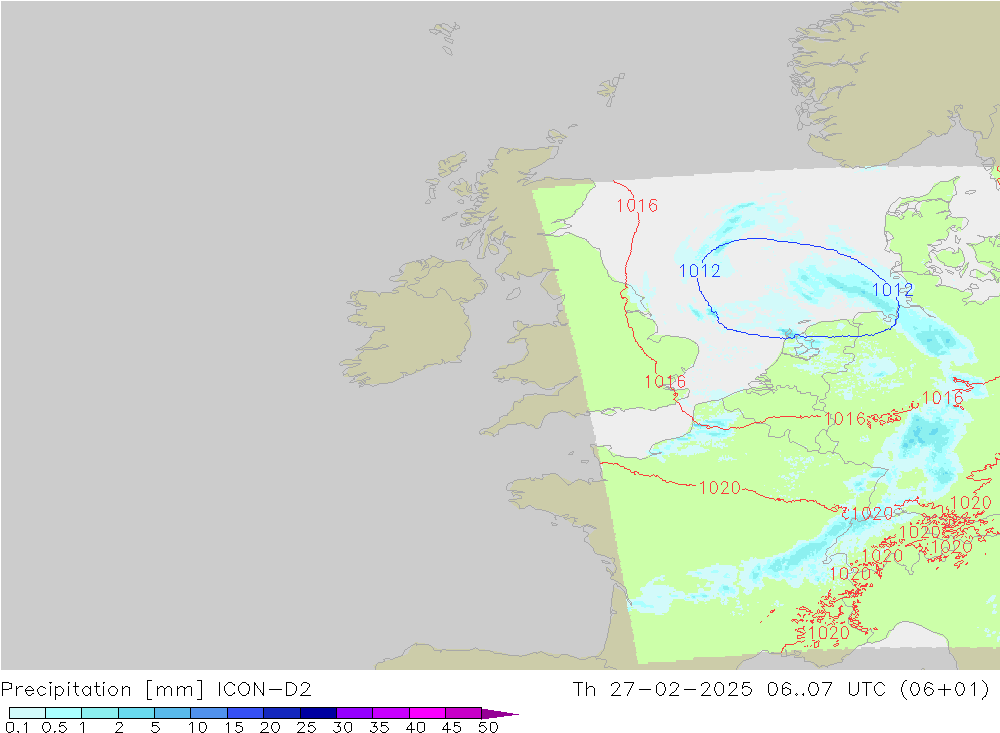Click the southernmost 1020 label near the Mediterranean
Viewport: 1000px width, 733px height.
point(828,633)
